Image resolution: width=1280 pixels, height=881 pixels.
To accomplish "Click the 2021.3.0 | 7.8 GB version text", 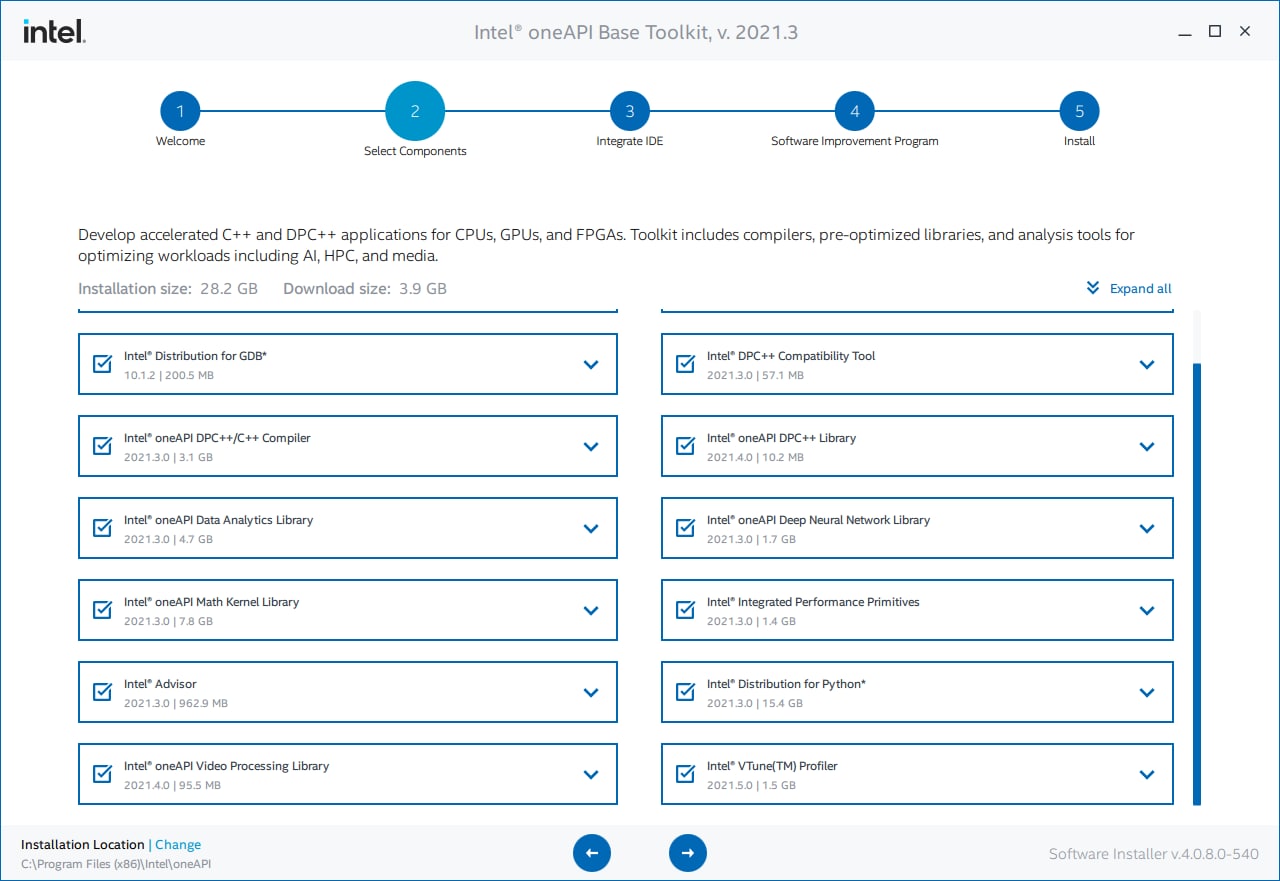I will tap(168, 622).
